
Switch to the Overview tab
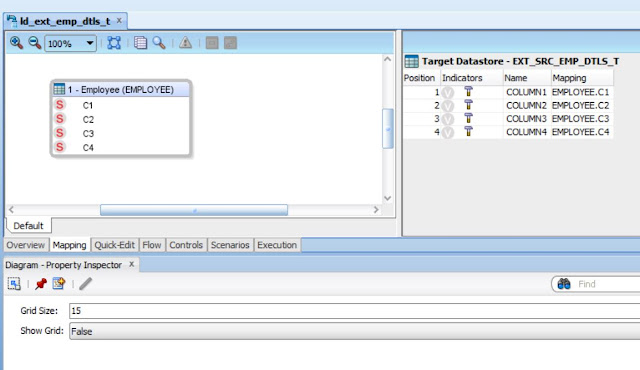click(x=26, y=245)
